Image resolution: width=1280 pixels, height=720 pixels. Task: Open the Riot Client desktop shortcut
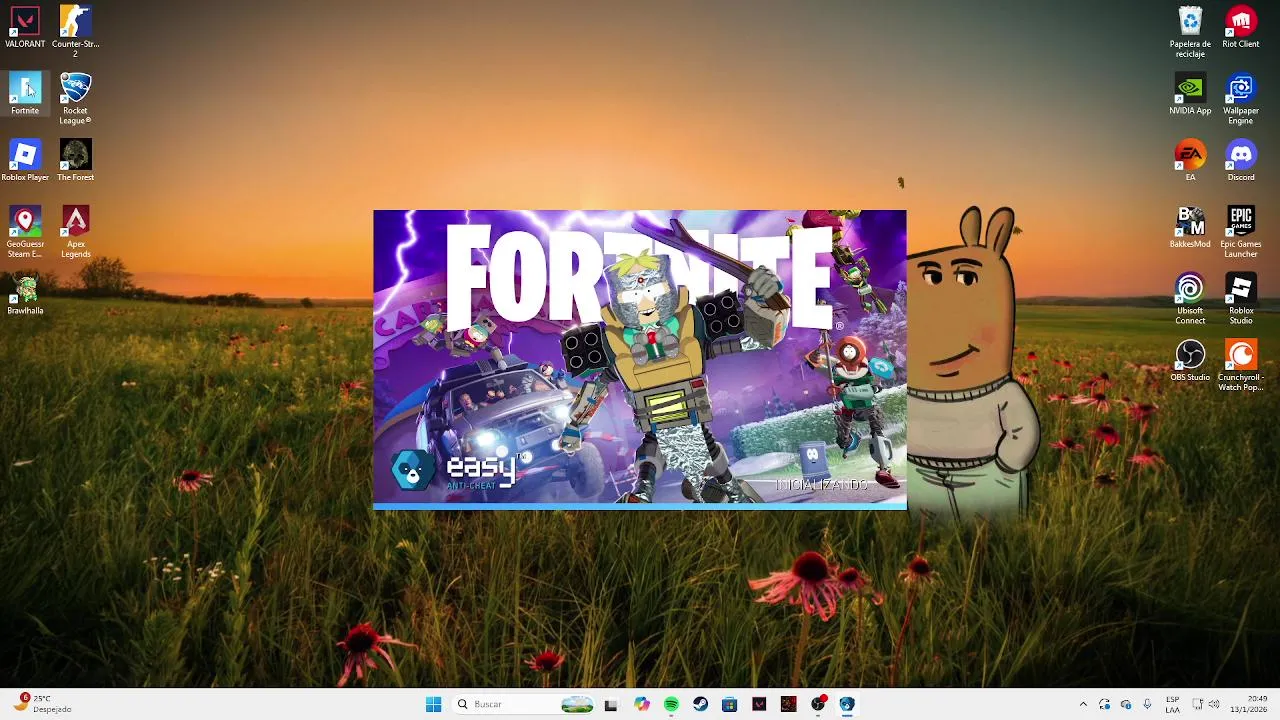[x=1240, y=27]
